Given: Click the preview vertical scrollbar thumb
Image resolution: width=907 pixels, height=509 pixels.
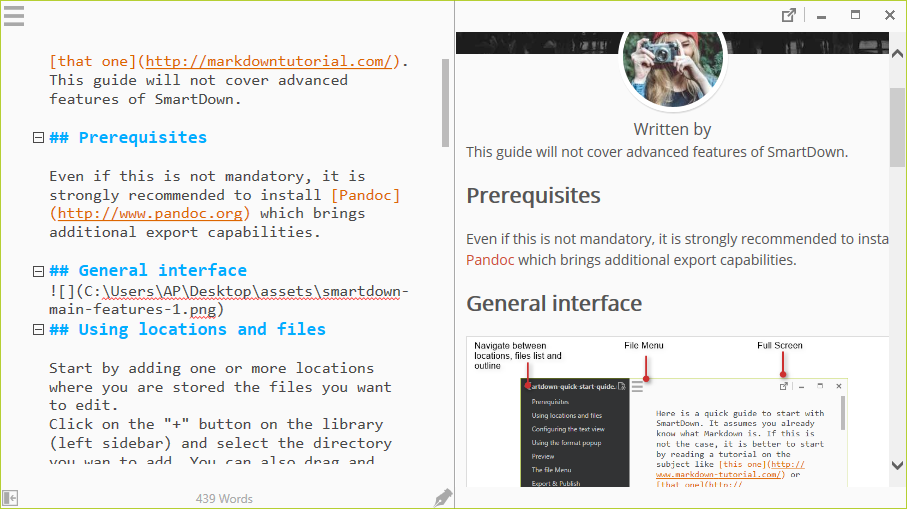Looking at the screenshot, I should pos(897,128).
